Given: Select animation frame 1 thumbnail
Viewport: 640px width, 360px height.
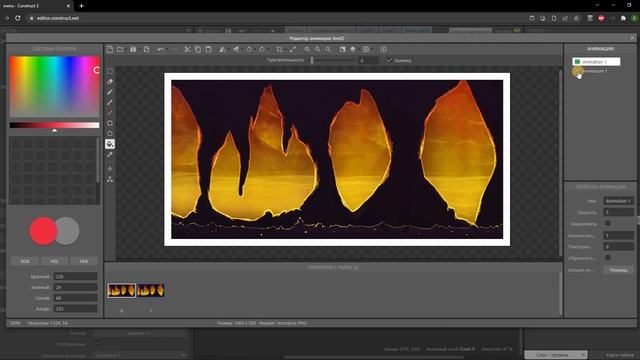Looking at the screenshot, I should pos(151,290).
